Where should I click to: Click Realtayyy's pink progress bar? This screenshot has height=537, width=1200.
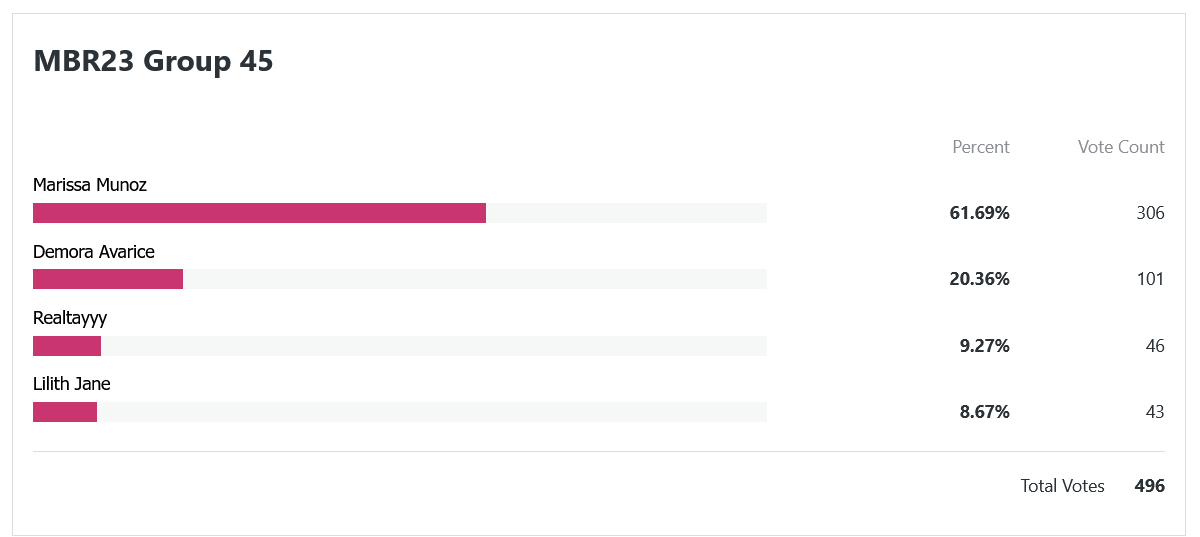[67, 346]
